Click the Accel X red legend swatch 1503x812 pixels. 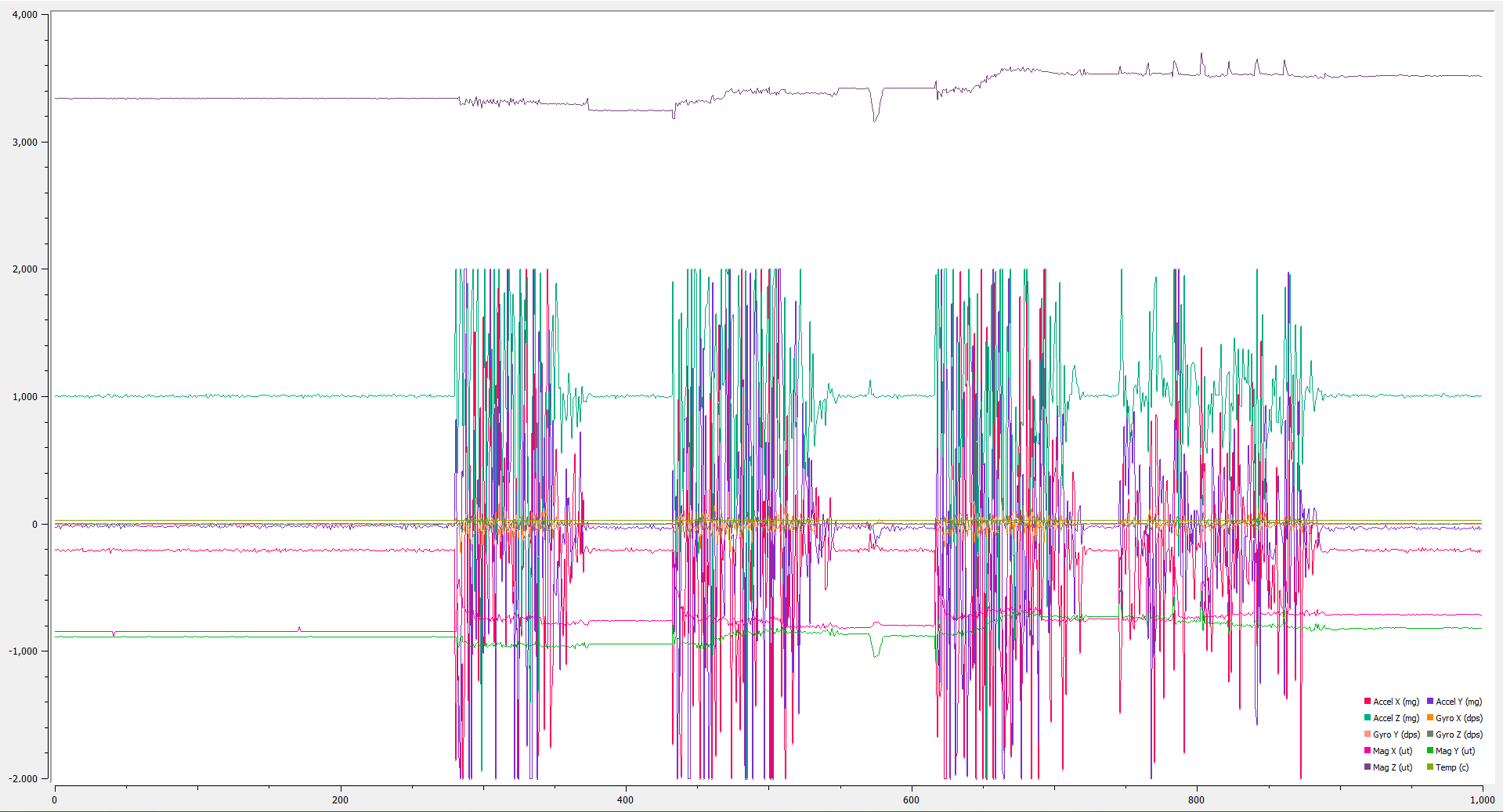(x=1368, y=702)
